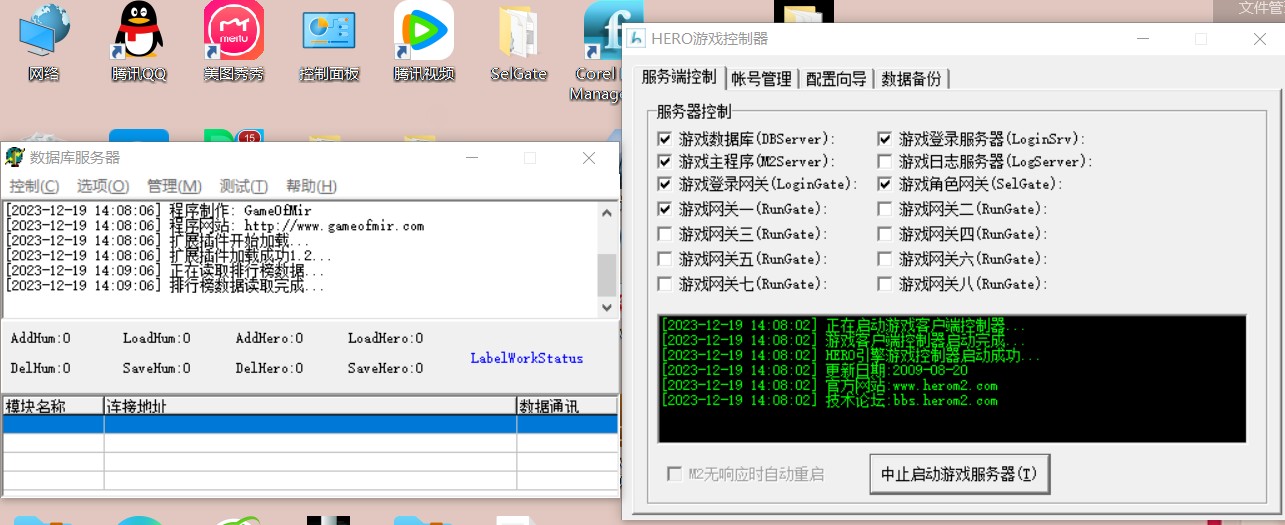Viewport: 1285px width, 525px height.
Task: Open the 配置向导 tab
Action: [836, 79]
